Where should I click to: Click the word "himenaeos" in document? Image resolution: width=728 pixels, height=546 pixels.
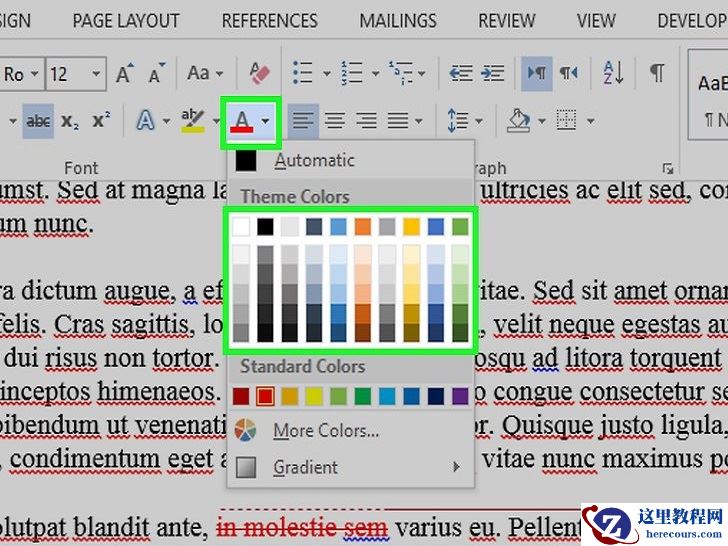157,391
